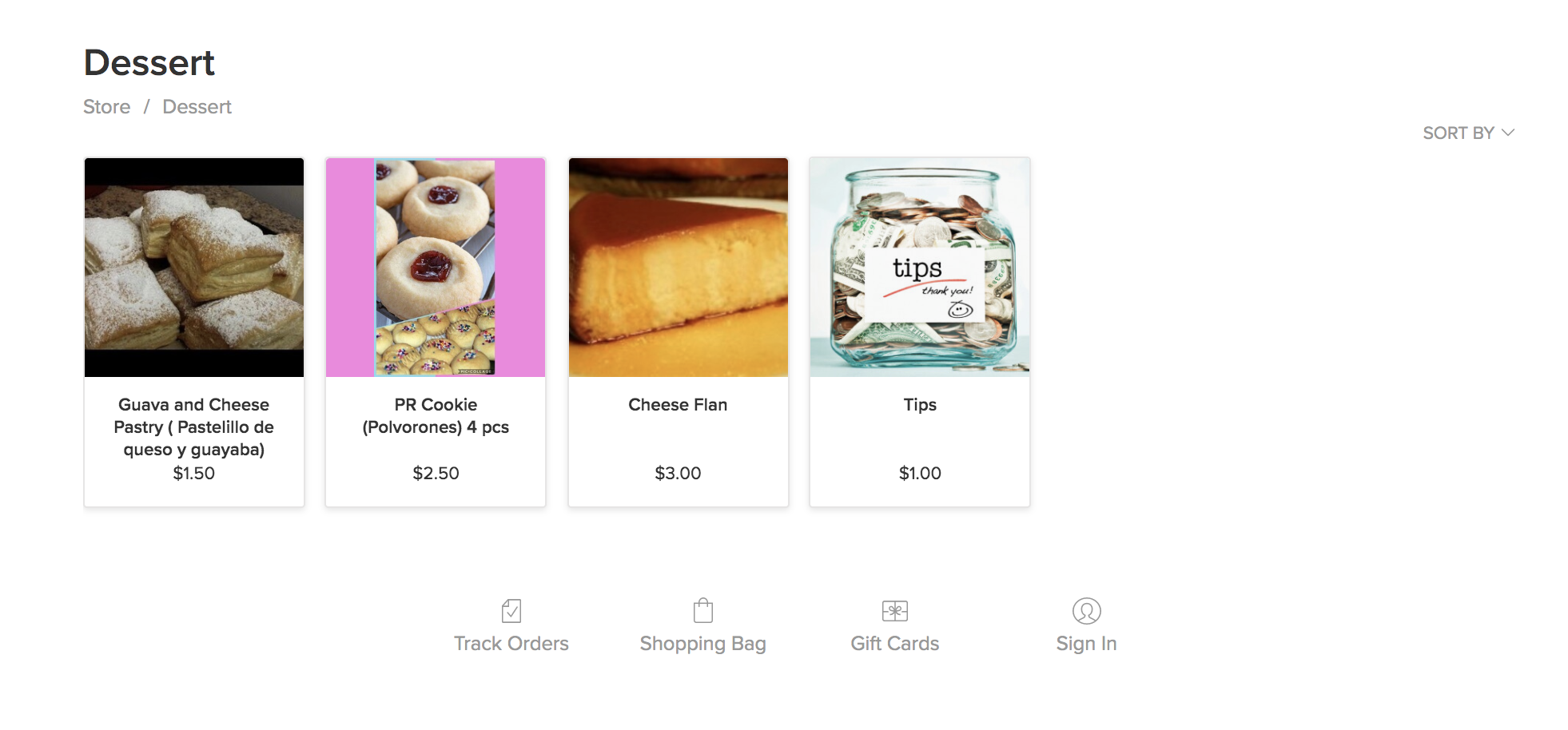This screenshot has height=730, width=1568.
Task: Click the Gift Cards text label
Action: tap(895, 644)
